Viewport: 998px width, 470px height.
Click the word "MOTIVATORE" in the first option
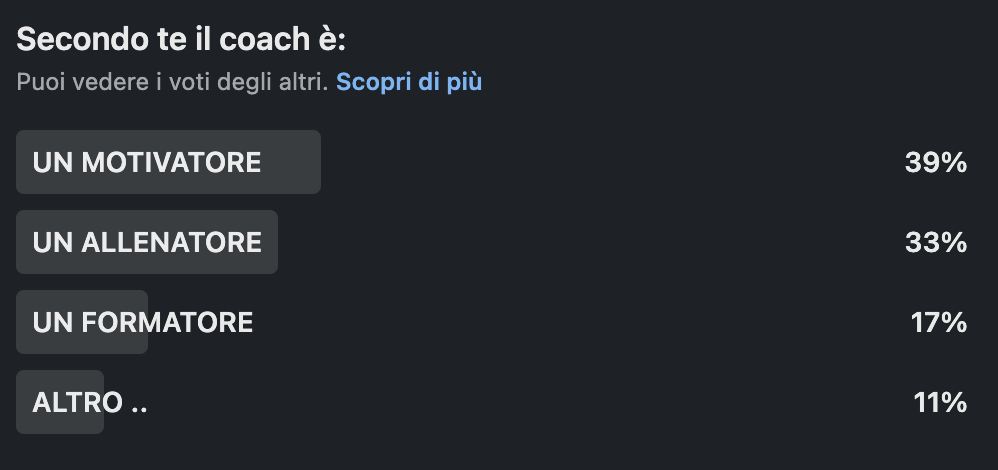[171, 162]
